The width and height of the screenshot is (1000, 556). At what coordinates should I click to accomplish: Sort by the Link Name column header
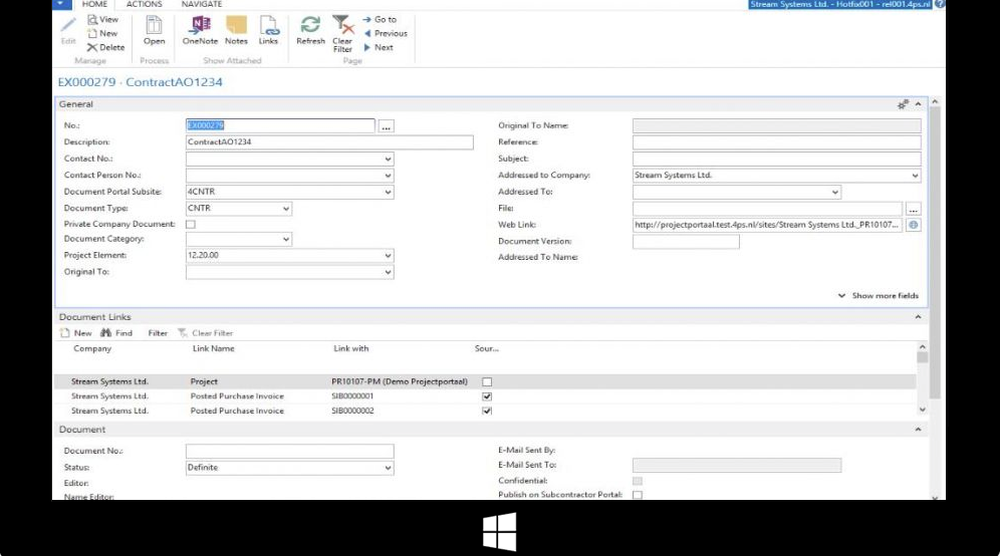click(x=214, y=349)
